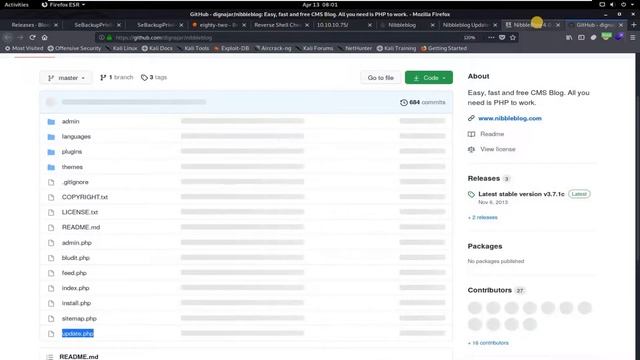This screenshot has height=360, width=640.
Task: Open the sitemap.php file
Action: [x=79, y=319]
